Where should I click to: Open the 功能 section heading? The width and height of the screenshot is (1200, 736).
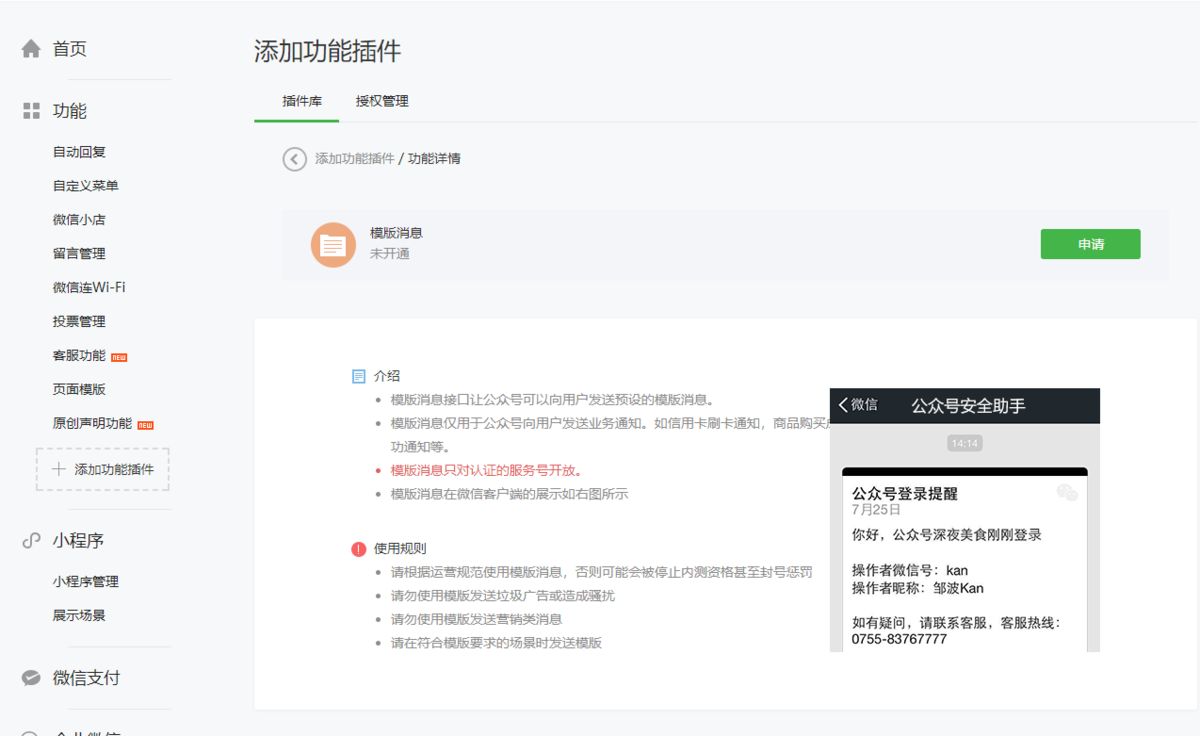(x=70, y=111)
